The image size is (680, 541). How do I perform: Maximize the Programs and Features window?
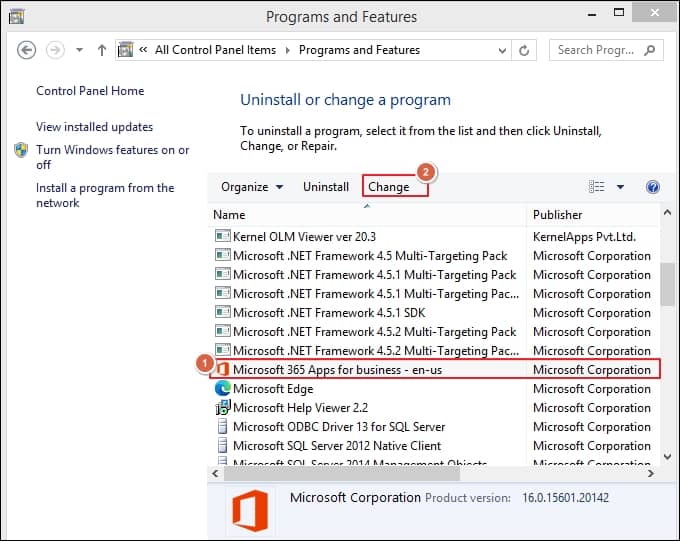[x=619, y=13]
